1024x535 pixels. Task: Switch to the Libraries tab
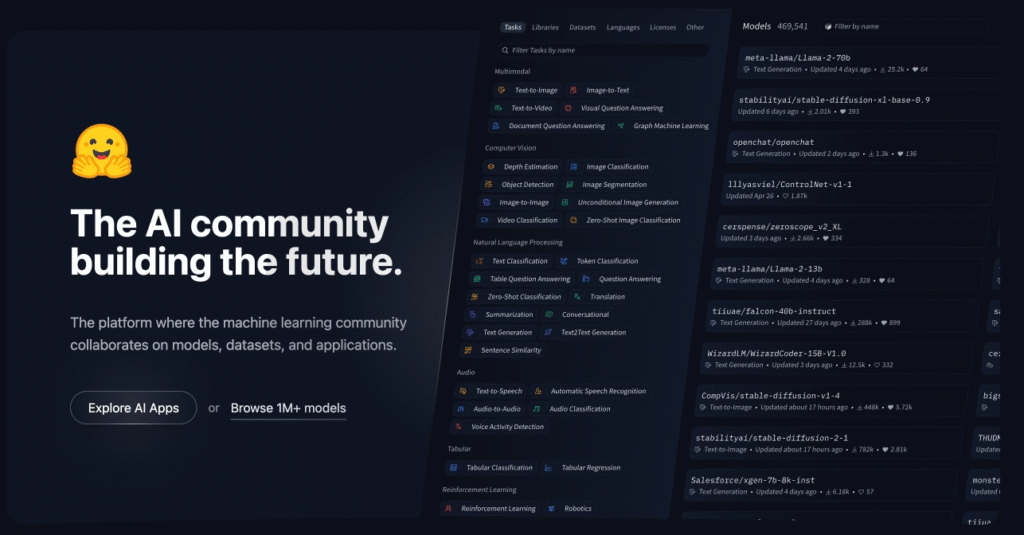pos(545,27)
